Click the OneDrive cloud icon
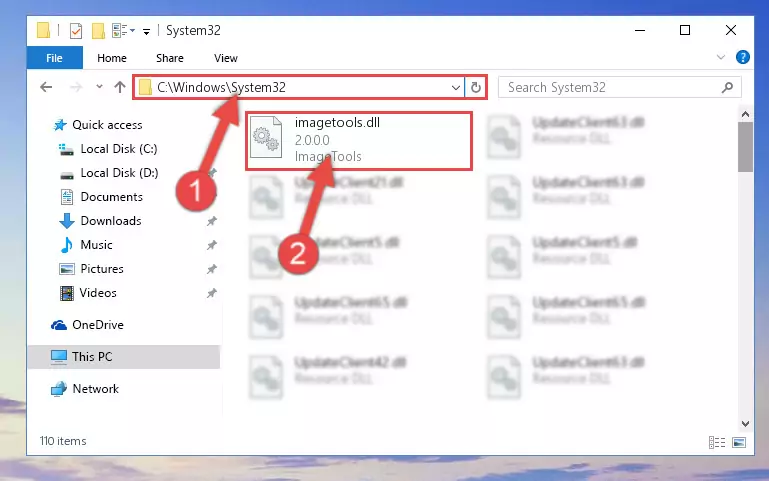Image resolution: width=769 pixels, height=481 pixels. [59, 325]
